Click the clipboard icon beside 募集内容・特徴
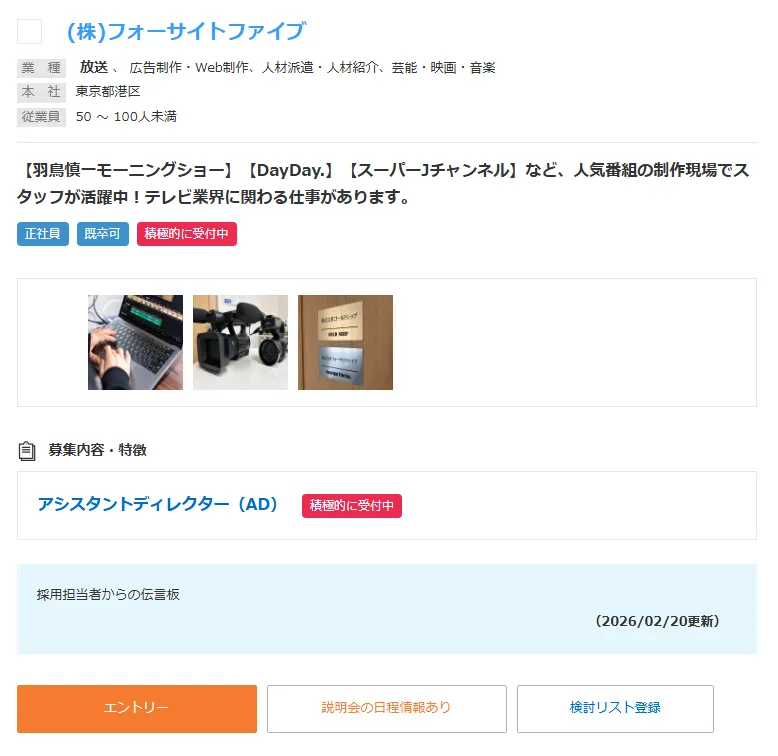This screenshot has height=756, width=778. (27, 451)
